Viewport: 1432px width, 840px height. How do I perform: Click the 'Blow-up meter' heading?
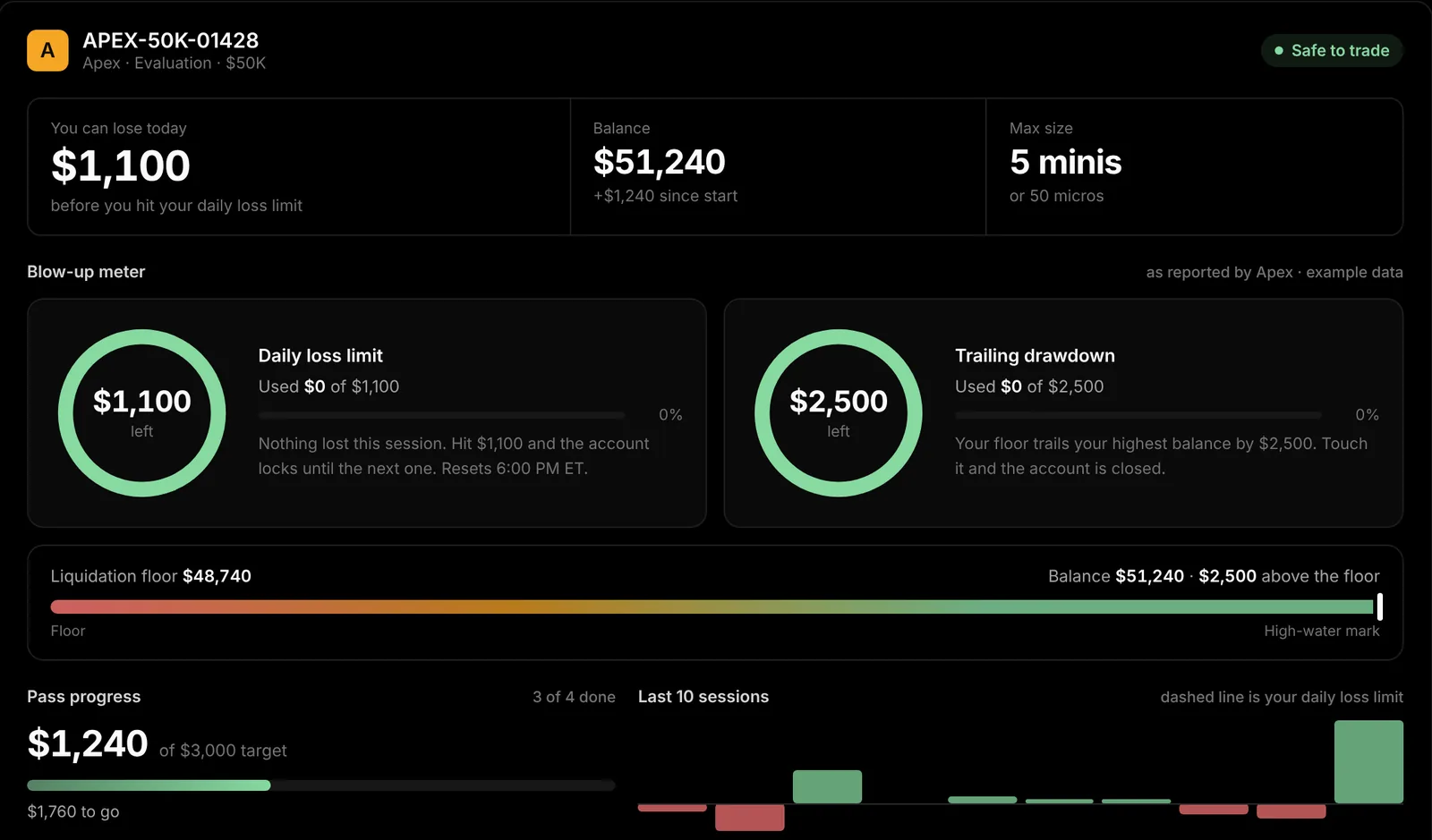(x=86, y=272)
